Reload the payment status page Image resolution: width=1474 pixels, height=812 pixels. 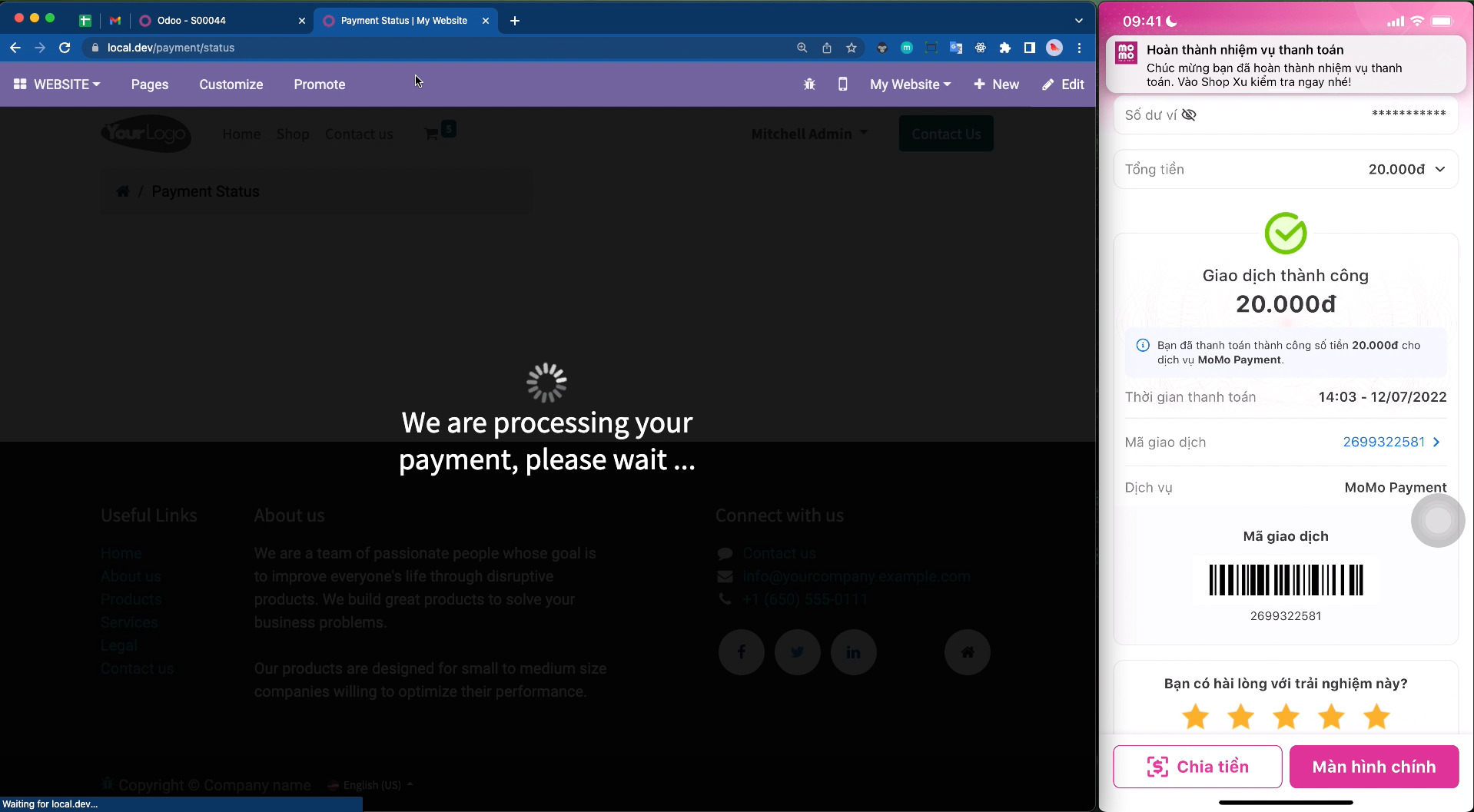coord(65,48)
